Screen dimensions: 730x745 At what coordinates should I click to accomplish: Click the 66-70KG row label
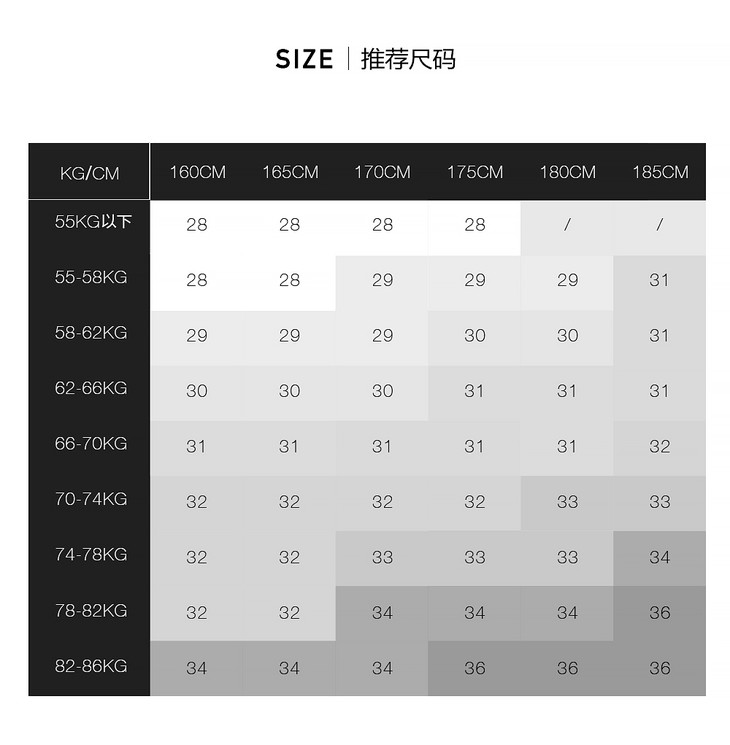point(91,443)
